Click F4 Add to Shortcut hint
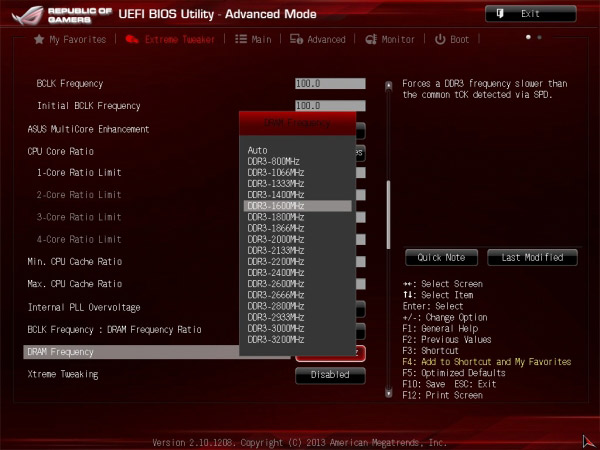Screen dimensions: 600x450 pos(487,362)
